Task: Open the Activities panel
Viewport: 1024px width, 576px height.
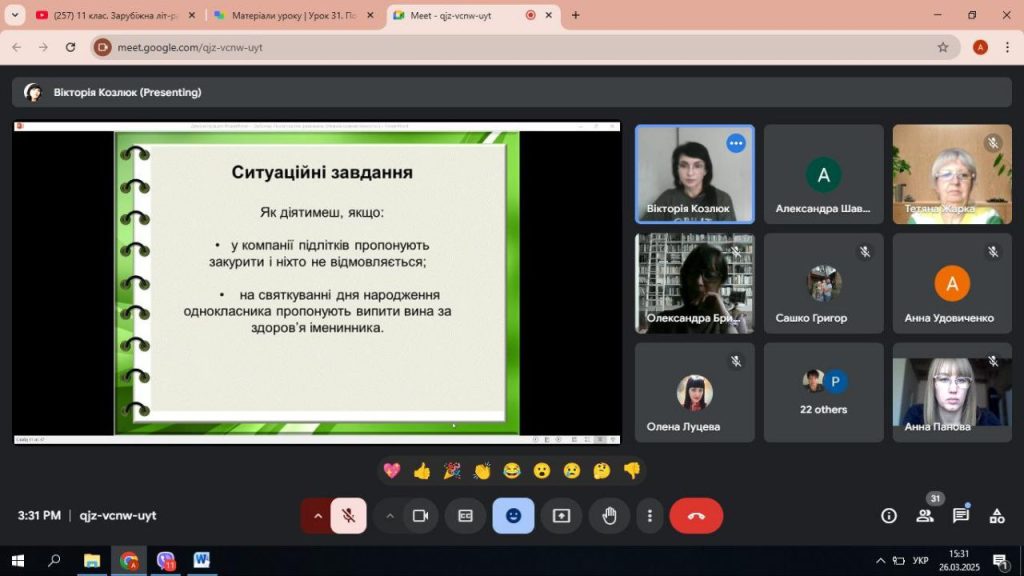Action: 996,516
